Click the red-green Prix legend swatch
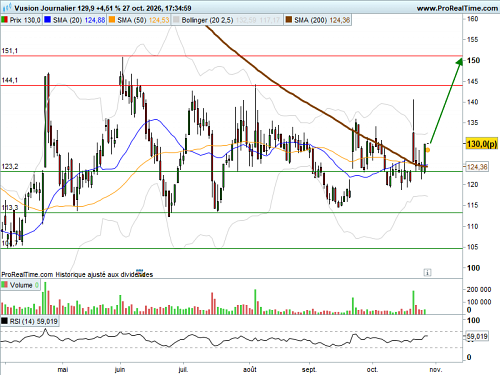Image resolution: width=500 pixels, height=375 pixels. [5, 20]
